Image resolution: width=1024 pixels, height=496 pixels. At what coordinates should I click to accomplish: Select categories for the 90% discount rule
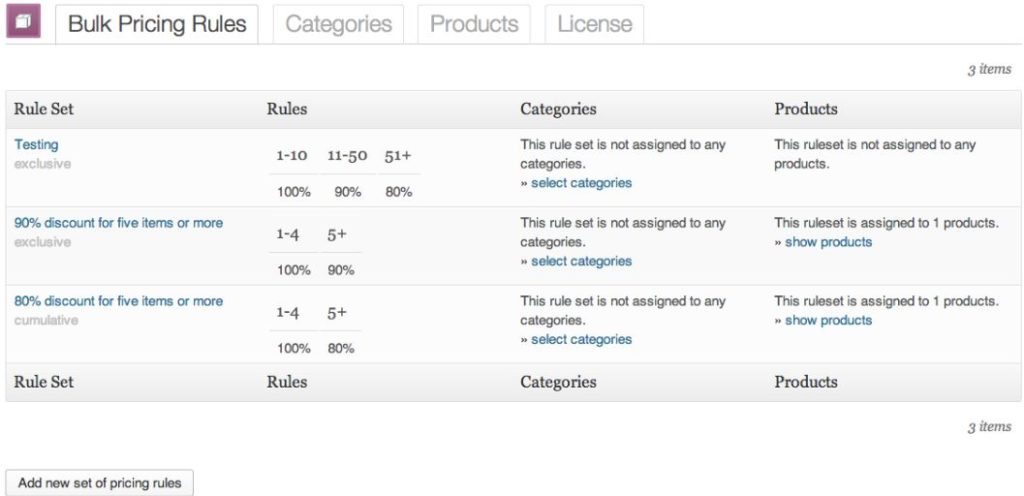581,261
